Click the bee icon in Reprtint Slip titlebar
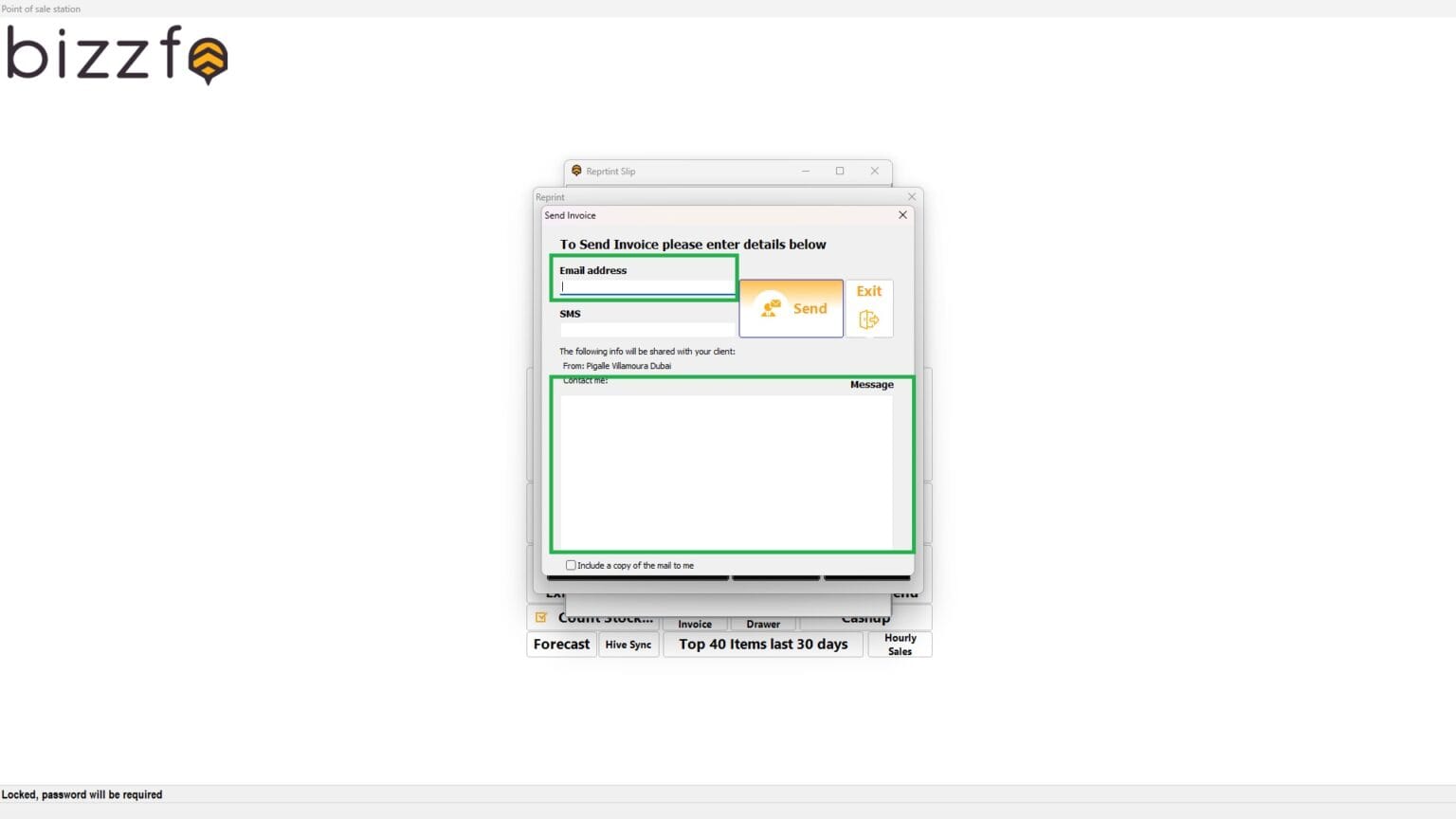 coord(577,171)
